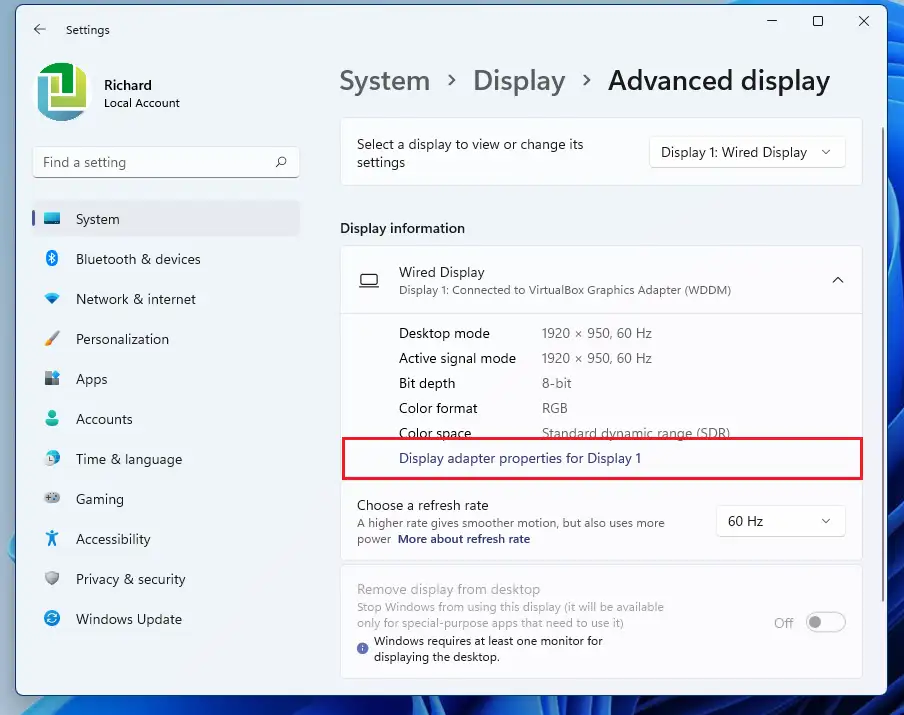The height and width of the screenshot is (715, 904).
Task: Open the 60 Hz refresh rate dropdown
Action: click(x=781, y=521)
